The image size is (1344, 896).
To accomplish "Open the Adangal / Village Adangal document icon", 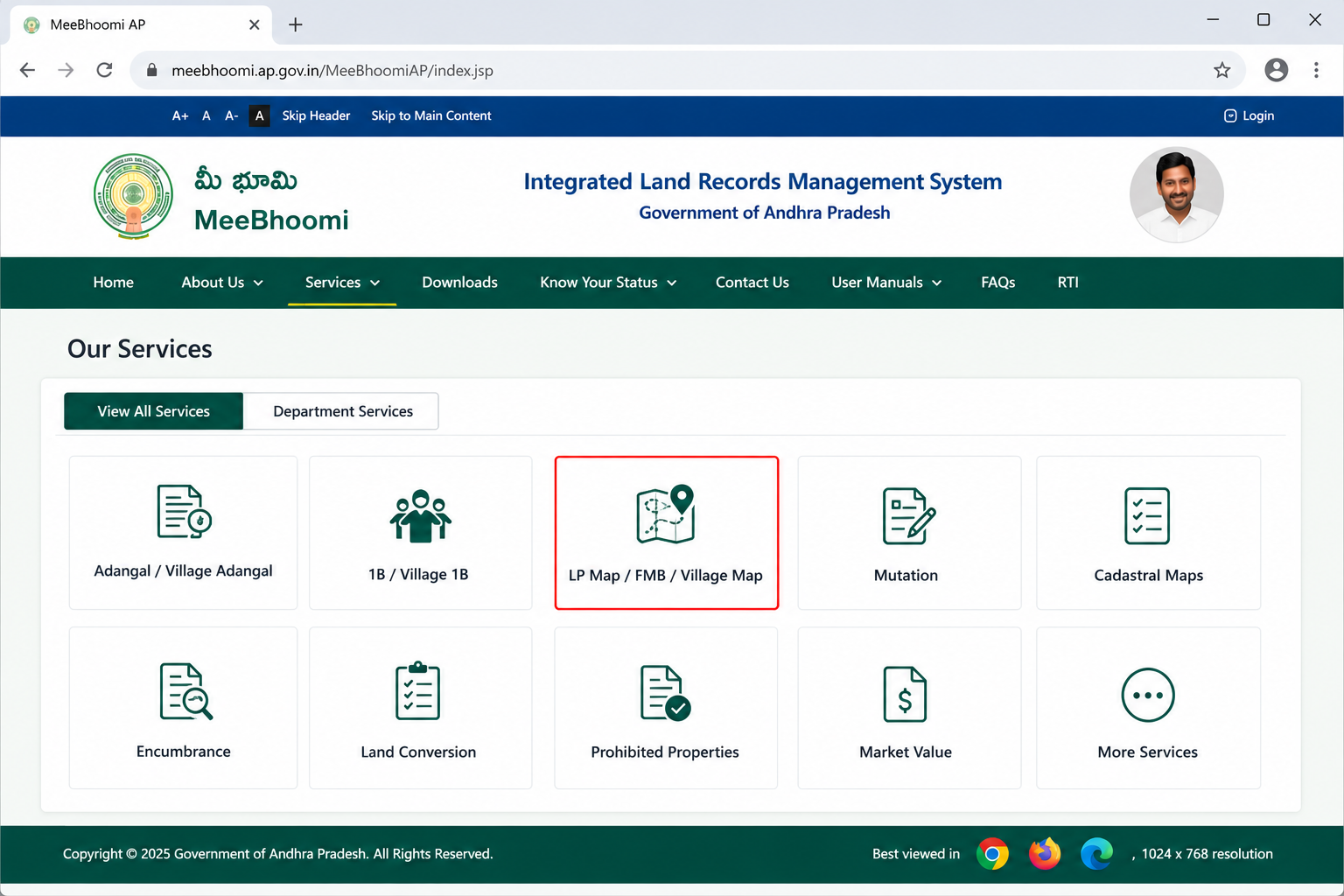I will click(184, 511).
